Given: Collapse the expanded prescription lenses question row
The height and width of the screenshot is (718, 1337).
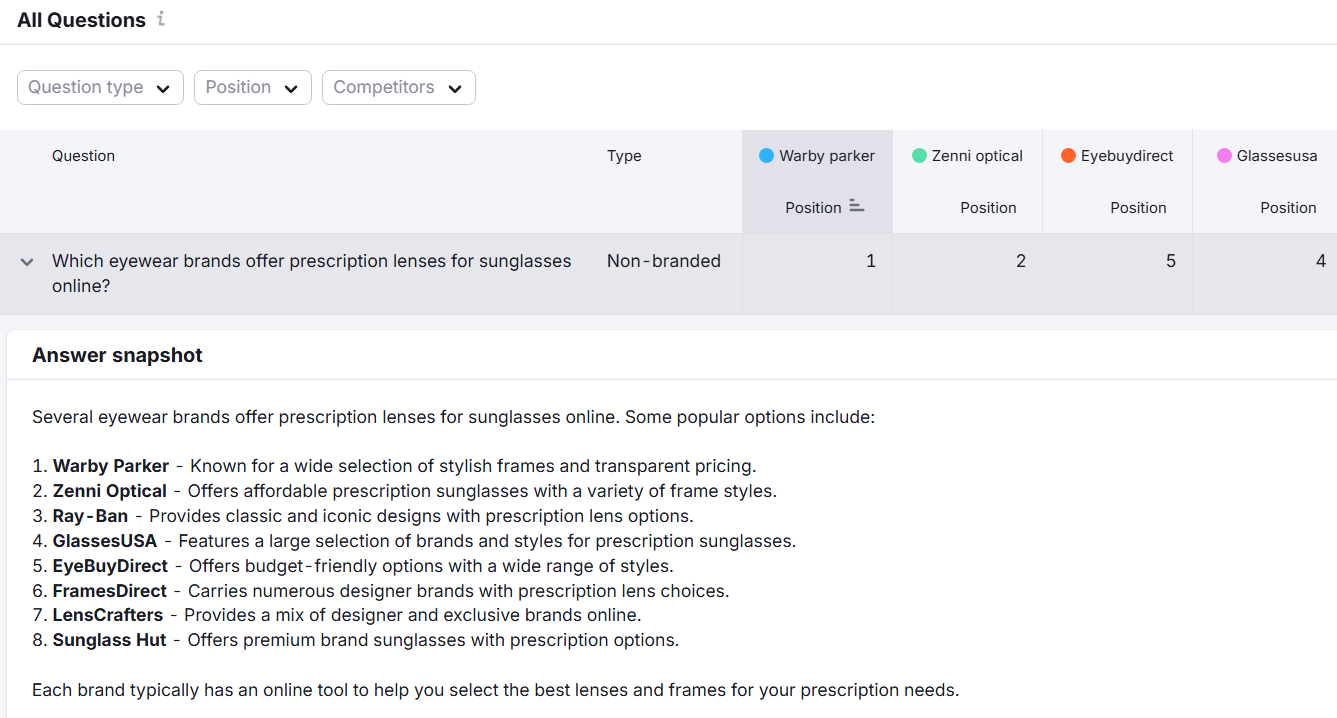Looking at the screenshot, I should click(26, 262).
